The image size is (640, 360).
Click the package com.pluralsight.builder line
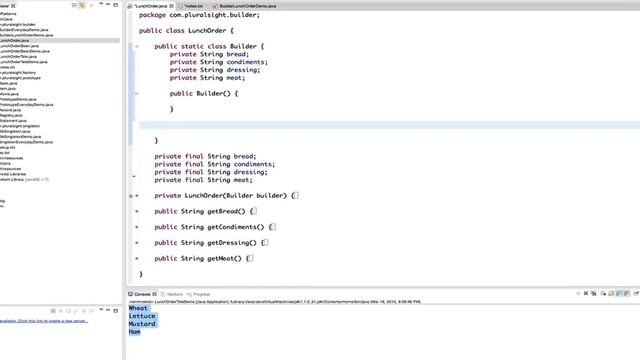coord(199,15)
